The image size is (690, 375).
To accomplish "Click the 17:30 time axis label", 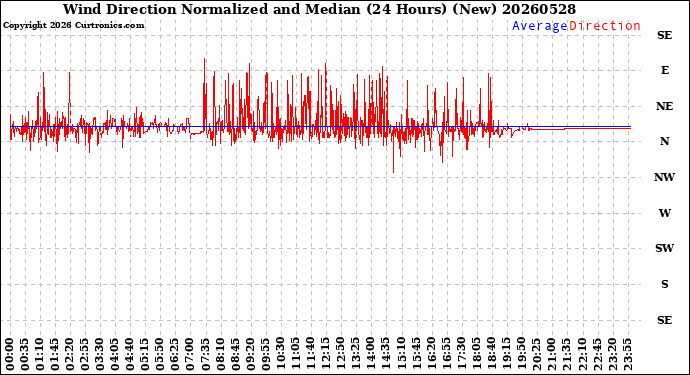I will [x=462, y=354].
